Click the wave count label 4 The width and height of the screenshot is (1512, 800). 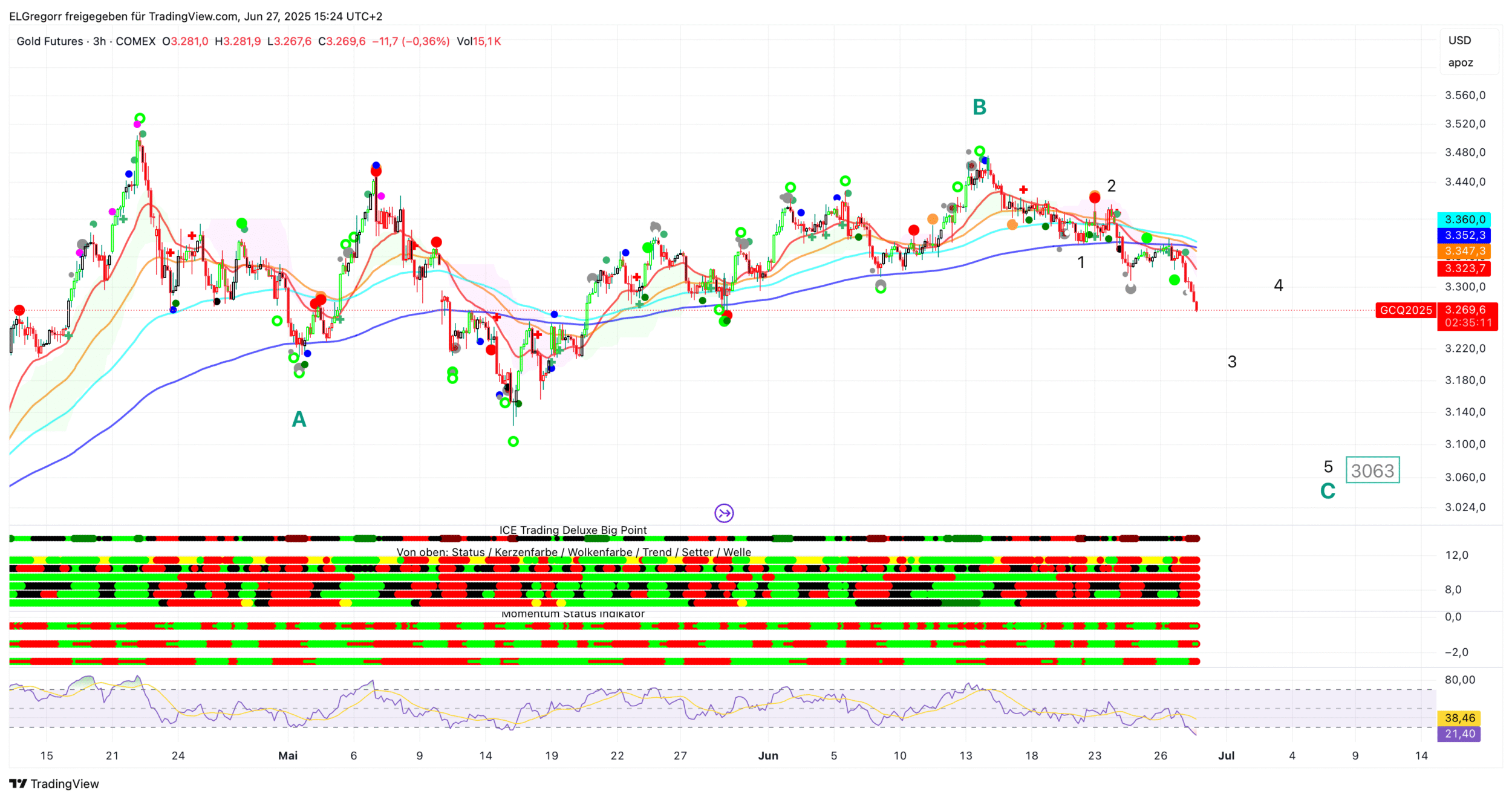pyautogui.click(x=1279, y=285)
